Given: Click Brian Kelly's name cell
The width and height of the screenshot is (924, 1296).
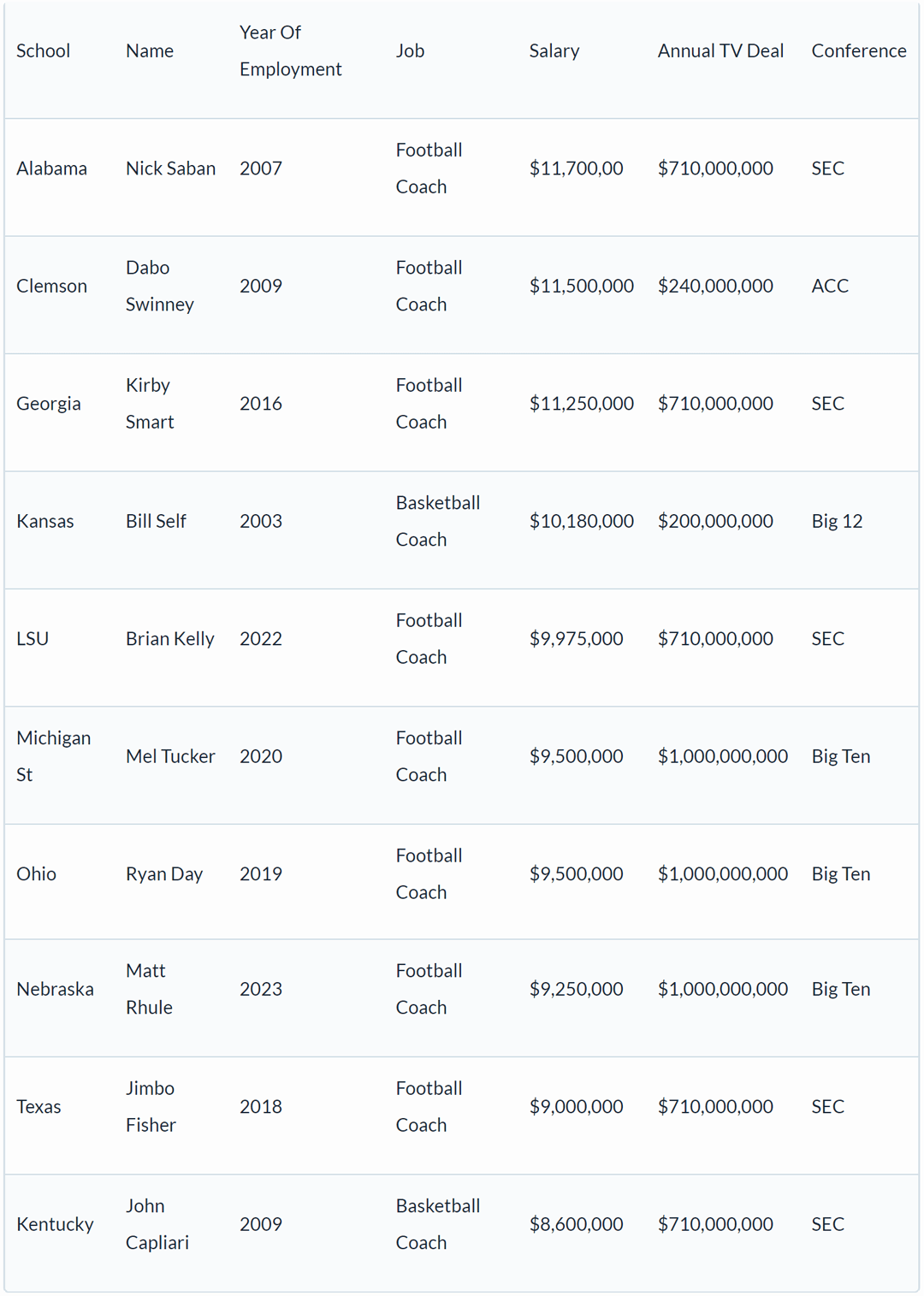Looking at the screenshot, I should (x=169, y=639).
